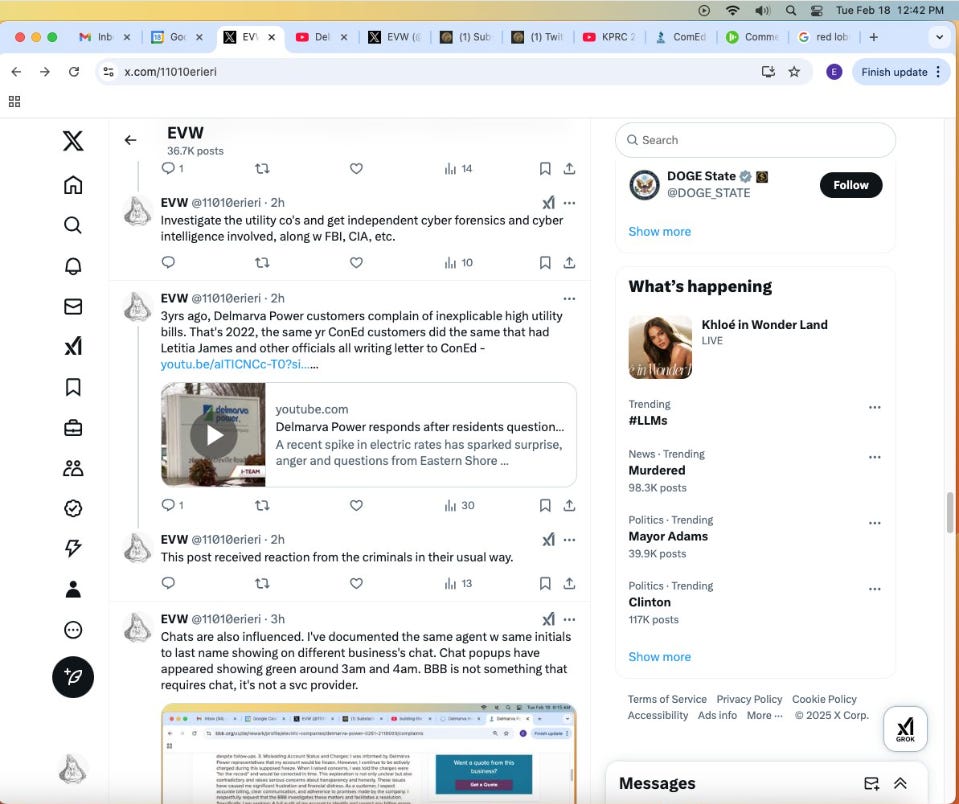Start a new message from Messages drawer
Viewport: 959px width, 804px height.
(872, 783)
